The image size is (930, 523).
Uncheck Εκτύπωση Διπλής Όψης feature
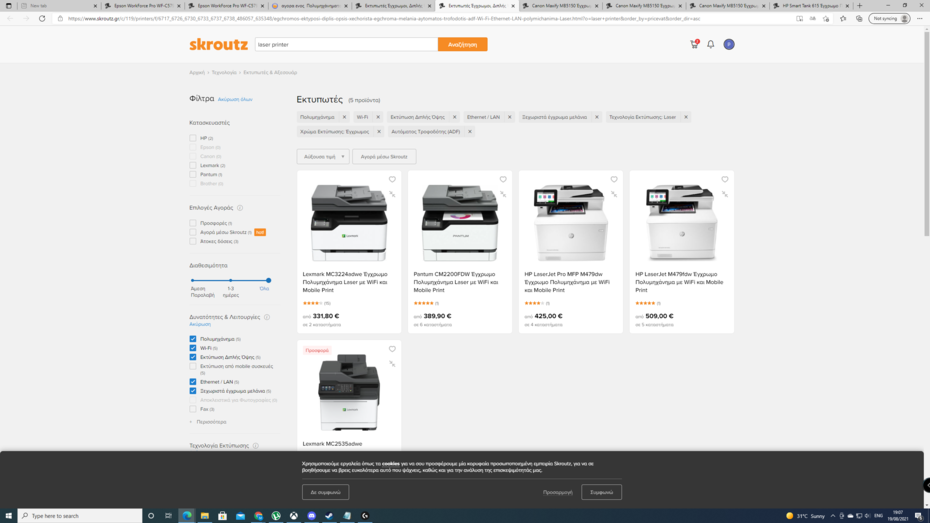(193, 357)
